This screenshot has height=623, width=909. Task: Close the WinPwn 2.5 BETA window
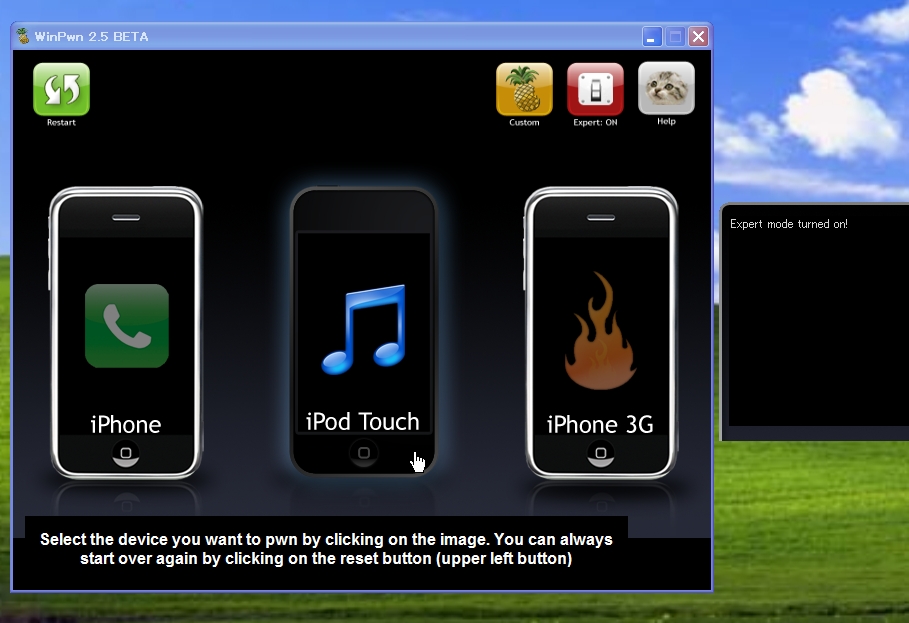[699, 37]
